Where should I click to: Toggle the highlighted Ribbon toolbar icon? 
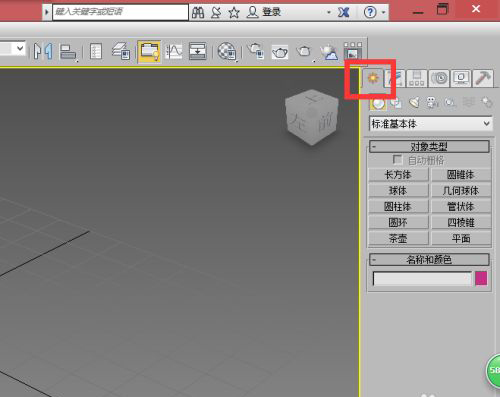149,51
